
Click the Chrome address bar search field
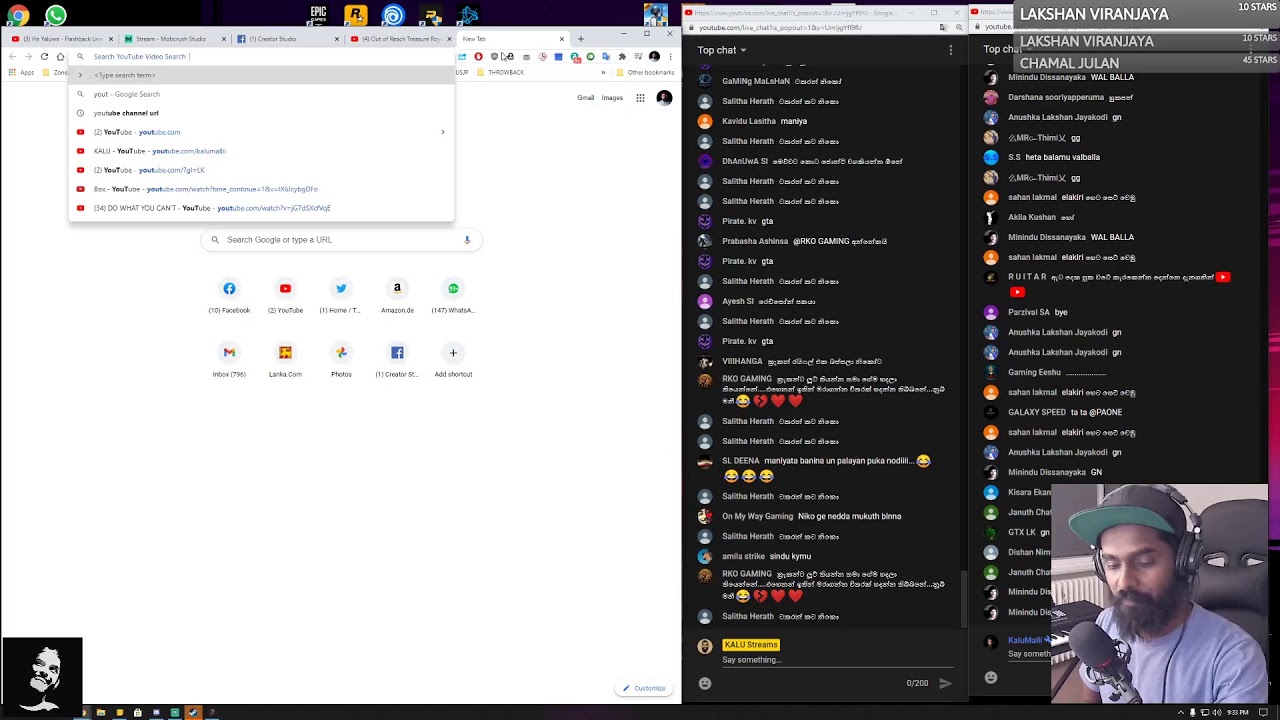(262, 57)
